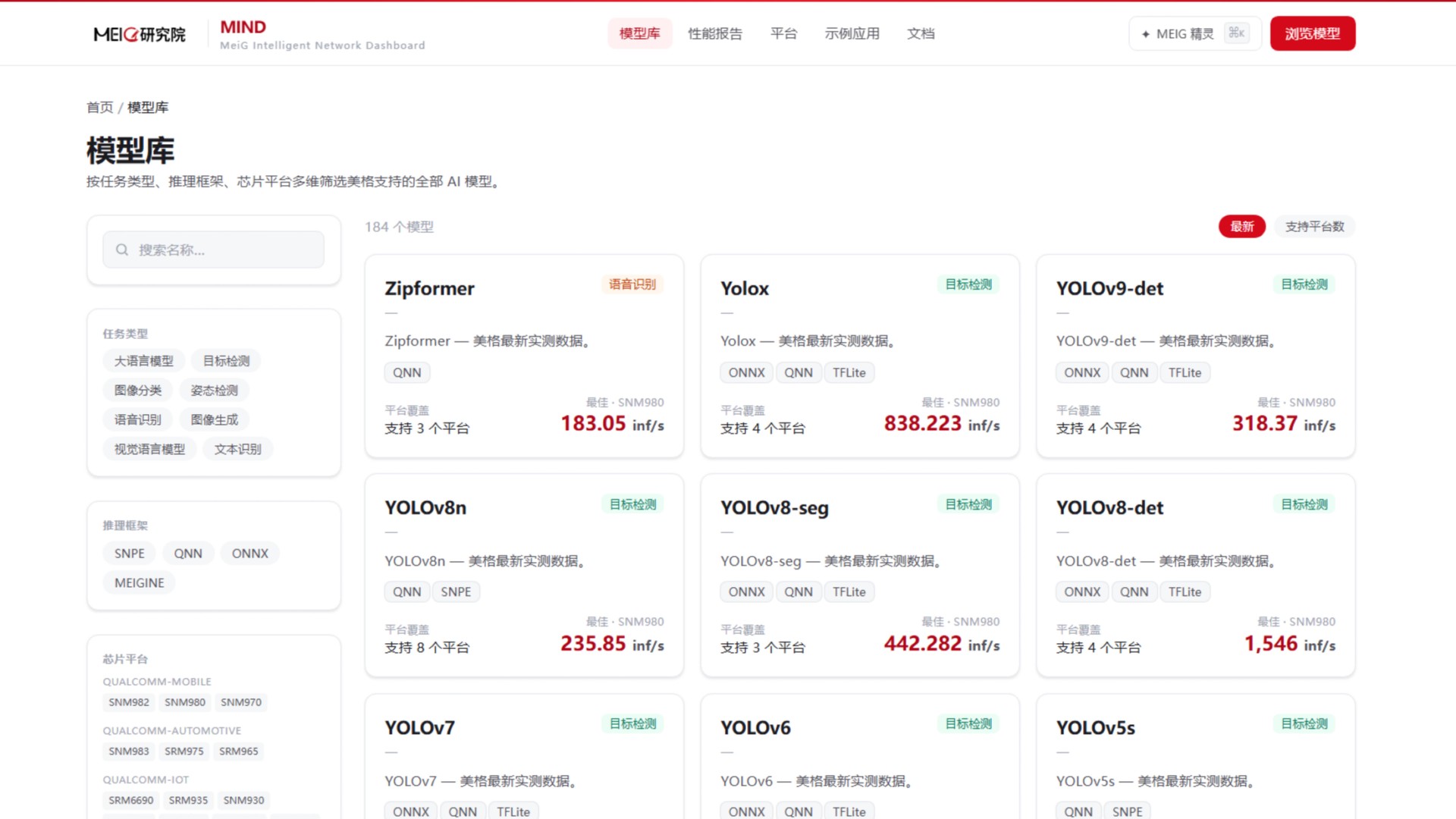
Task: Click the 235.85 inf/s value
Action: click(x=612, y=643)
